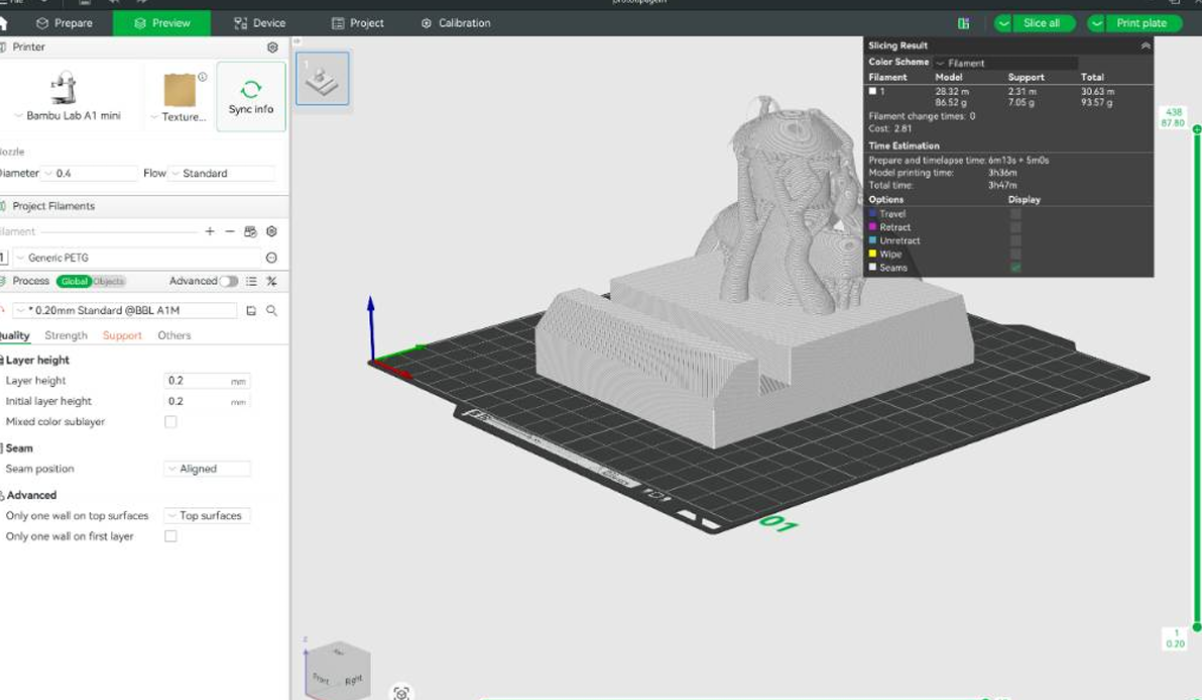Open the process settings list icon
1202x700 pixels.
(251, 281)
